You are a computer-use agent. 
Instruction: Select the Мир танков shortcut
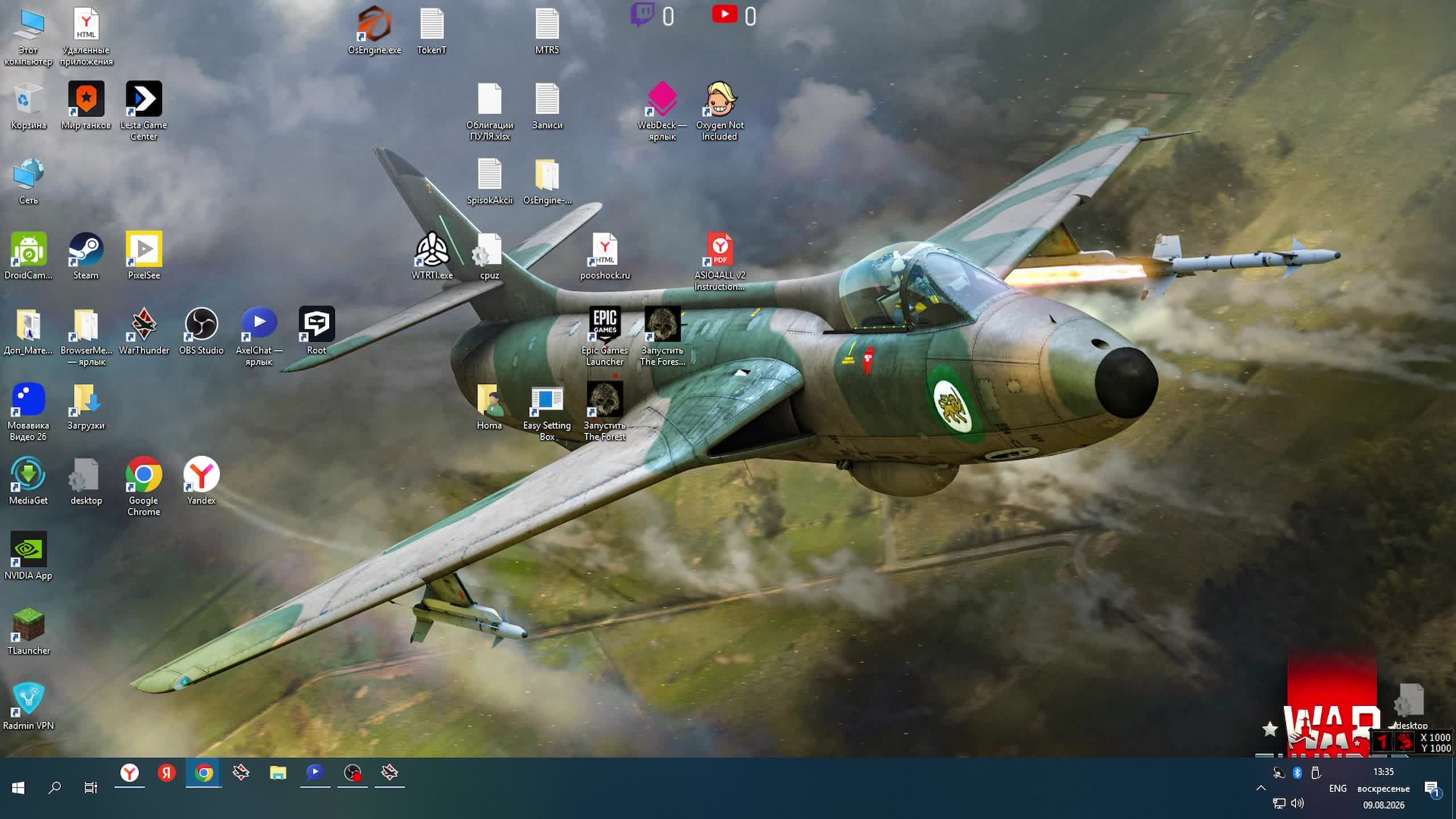pos(86,106)
